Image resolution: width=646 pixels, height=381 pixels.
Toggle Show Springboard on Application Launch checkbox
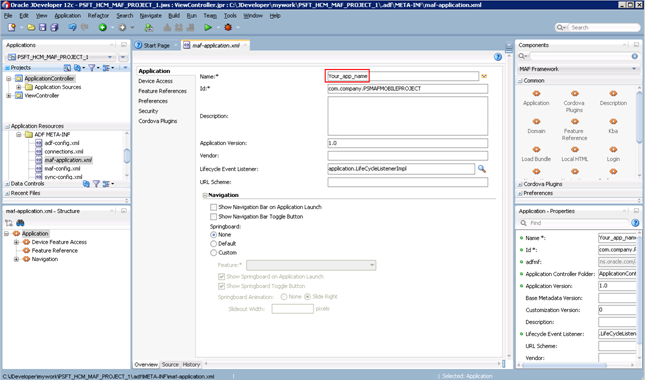pyautogui.click(x=221, y=277)
